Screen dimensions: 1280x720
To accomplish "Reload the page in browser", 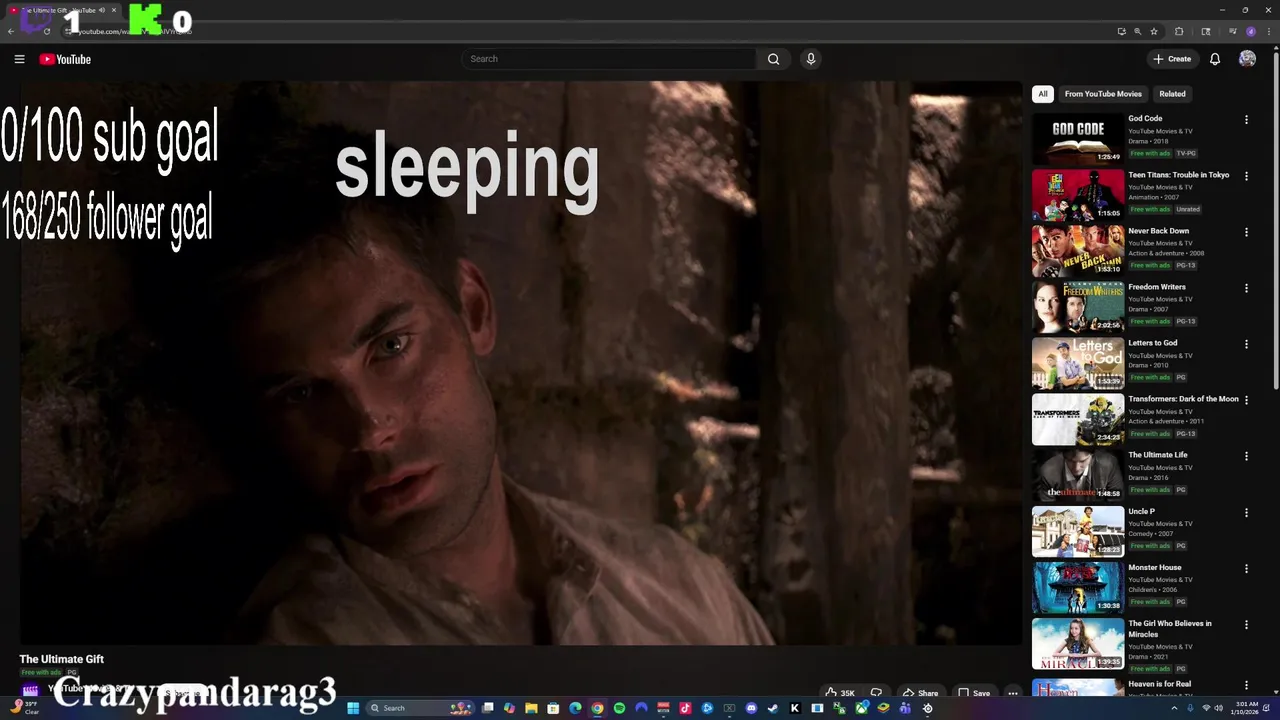I will point(46,31).
